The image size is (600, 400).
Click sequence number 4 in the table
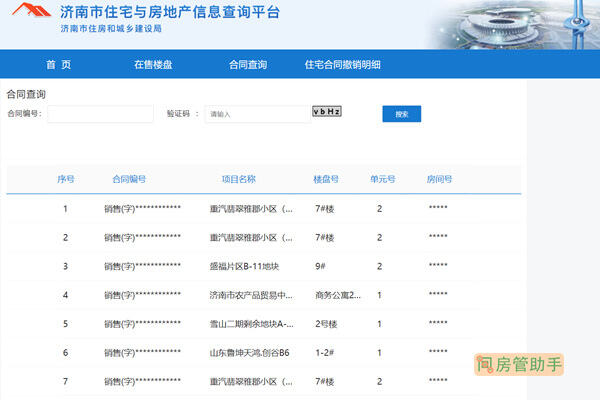[65, 295]
